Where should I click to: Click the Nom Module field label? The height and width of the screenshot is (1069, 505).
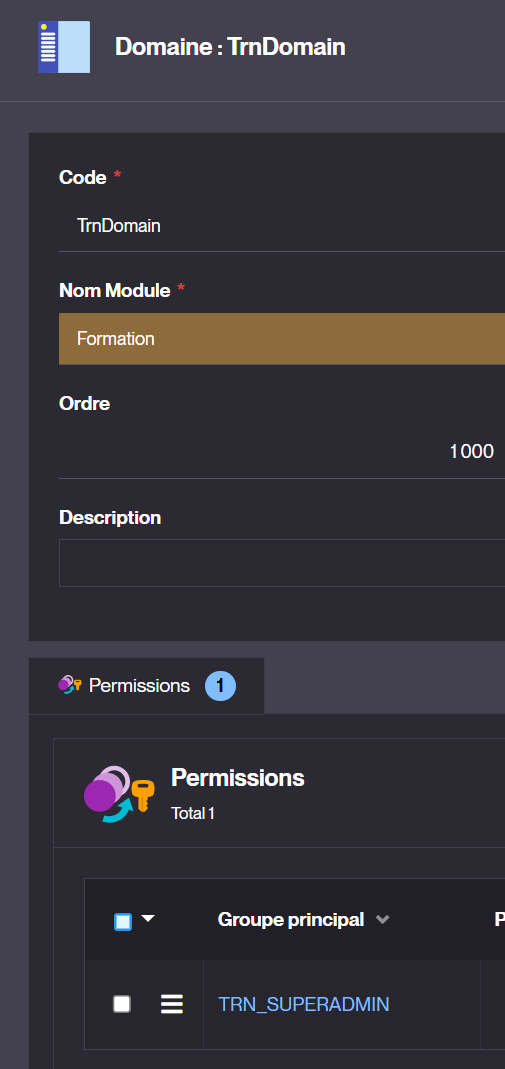[114, 290]
